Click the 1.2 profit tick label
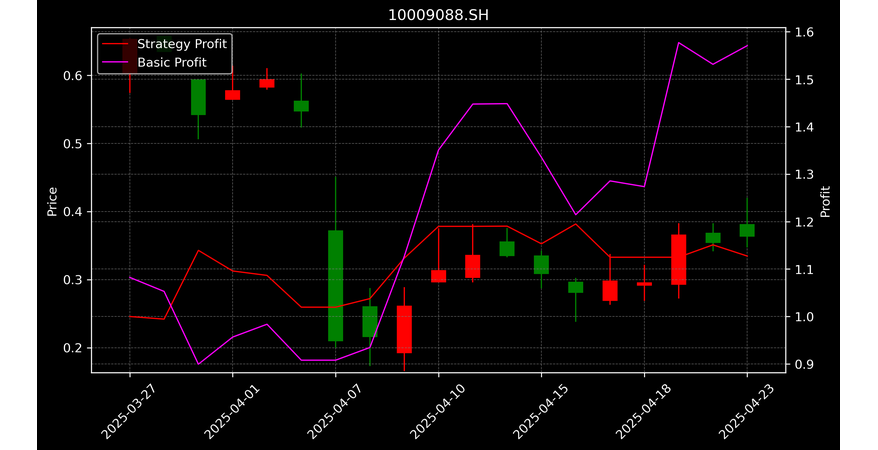 pos(804,222)
